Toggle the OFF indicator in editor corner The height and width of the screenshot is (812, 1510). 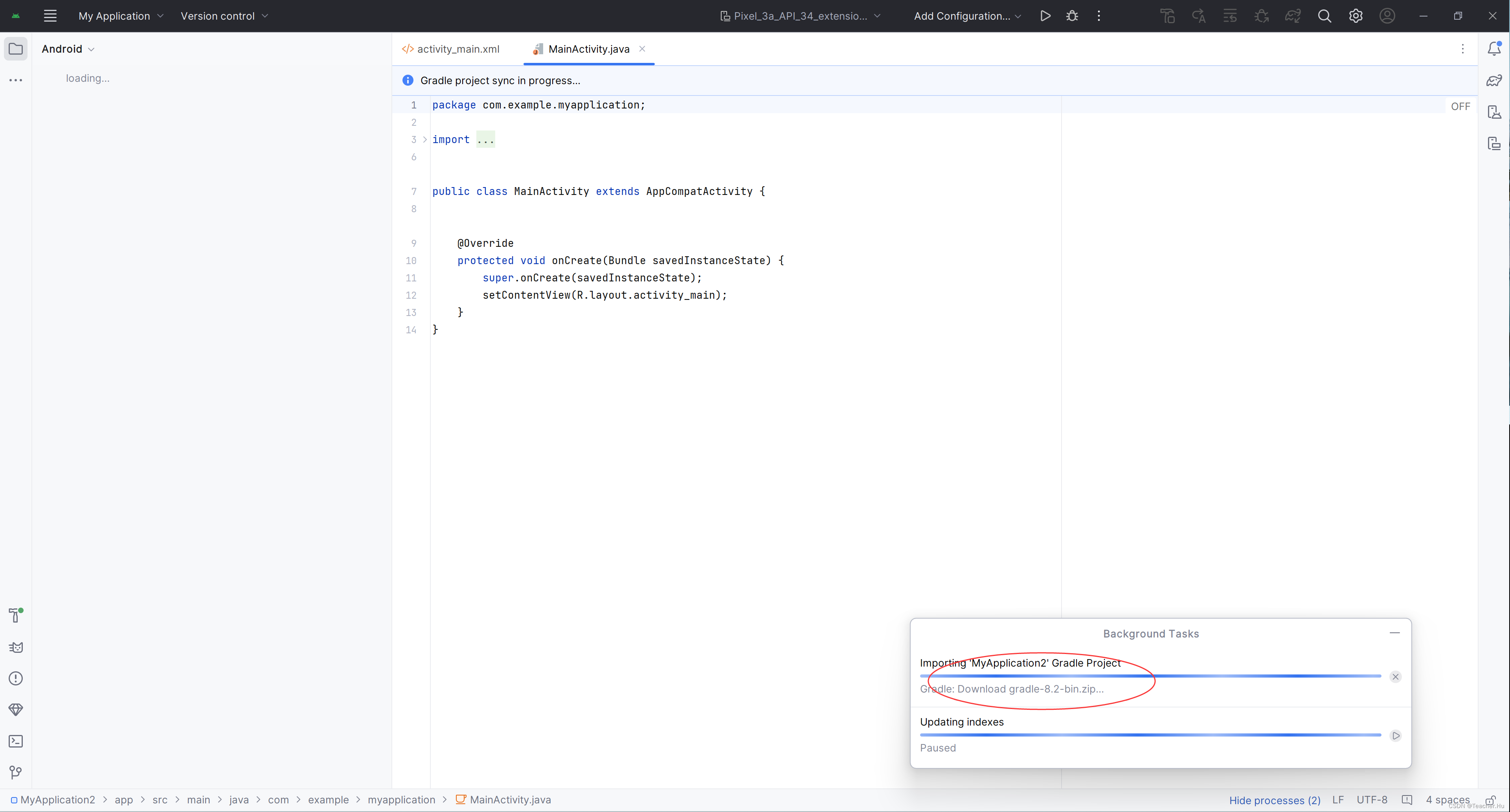click(1460, 106)
